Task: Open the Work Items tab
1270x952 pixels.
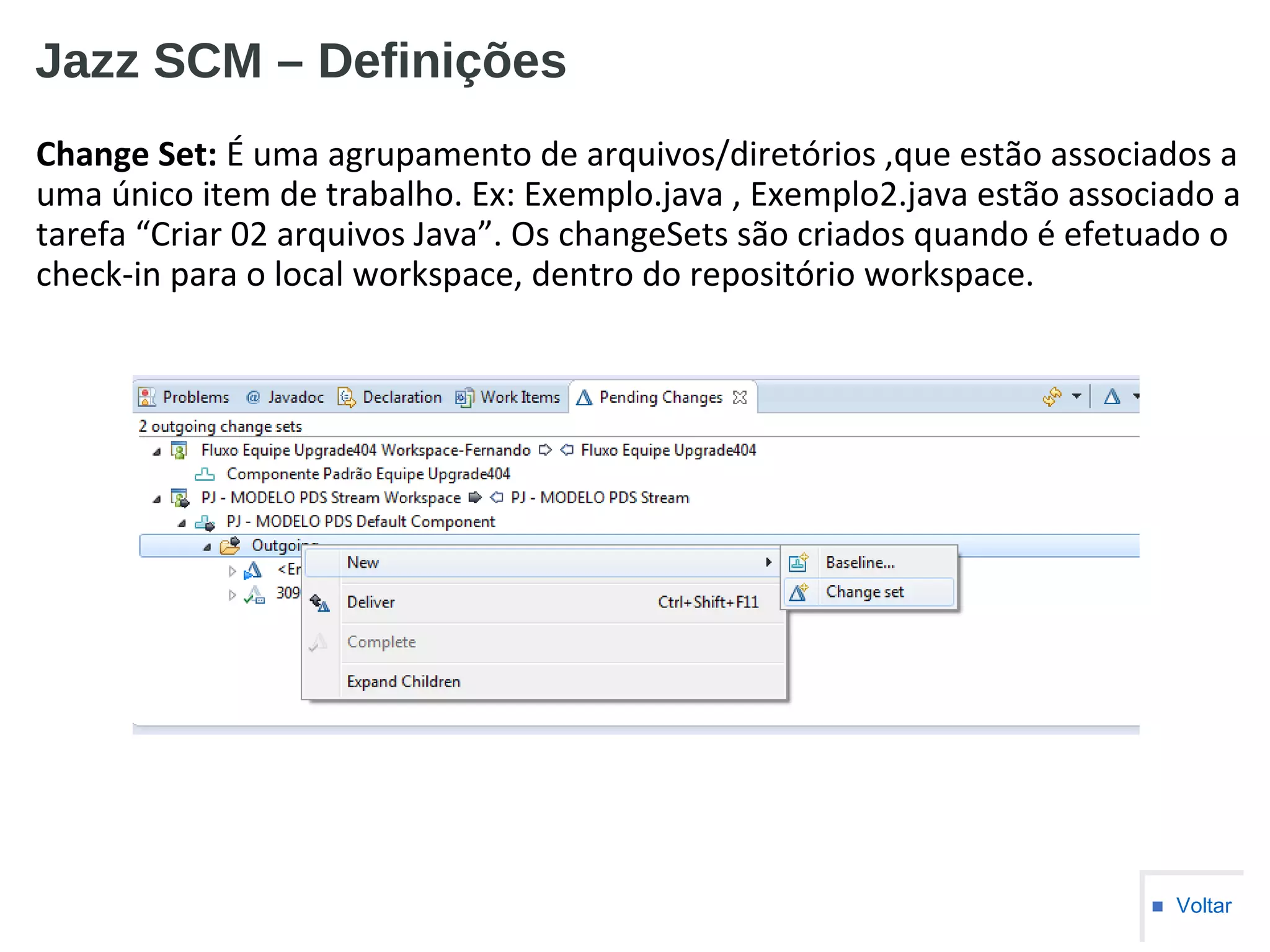Action: point(507,397)
